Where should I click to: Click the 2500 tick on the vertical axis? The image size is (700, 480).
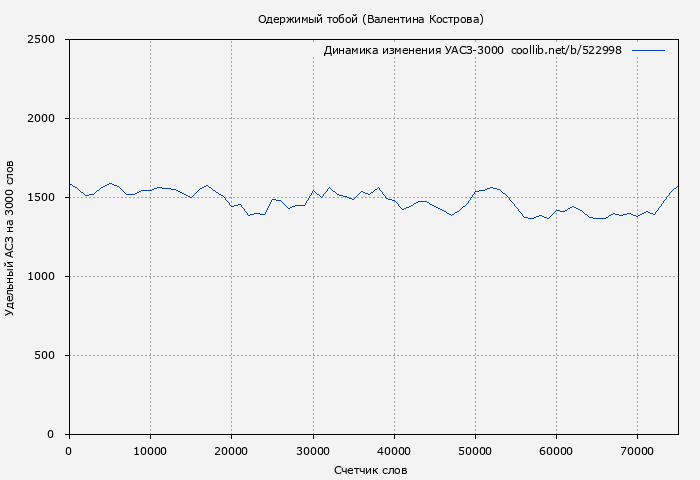click(47, 40)
